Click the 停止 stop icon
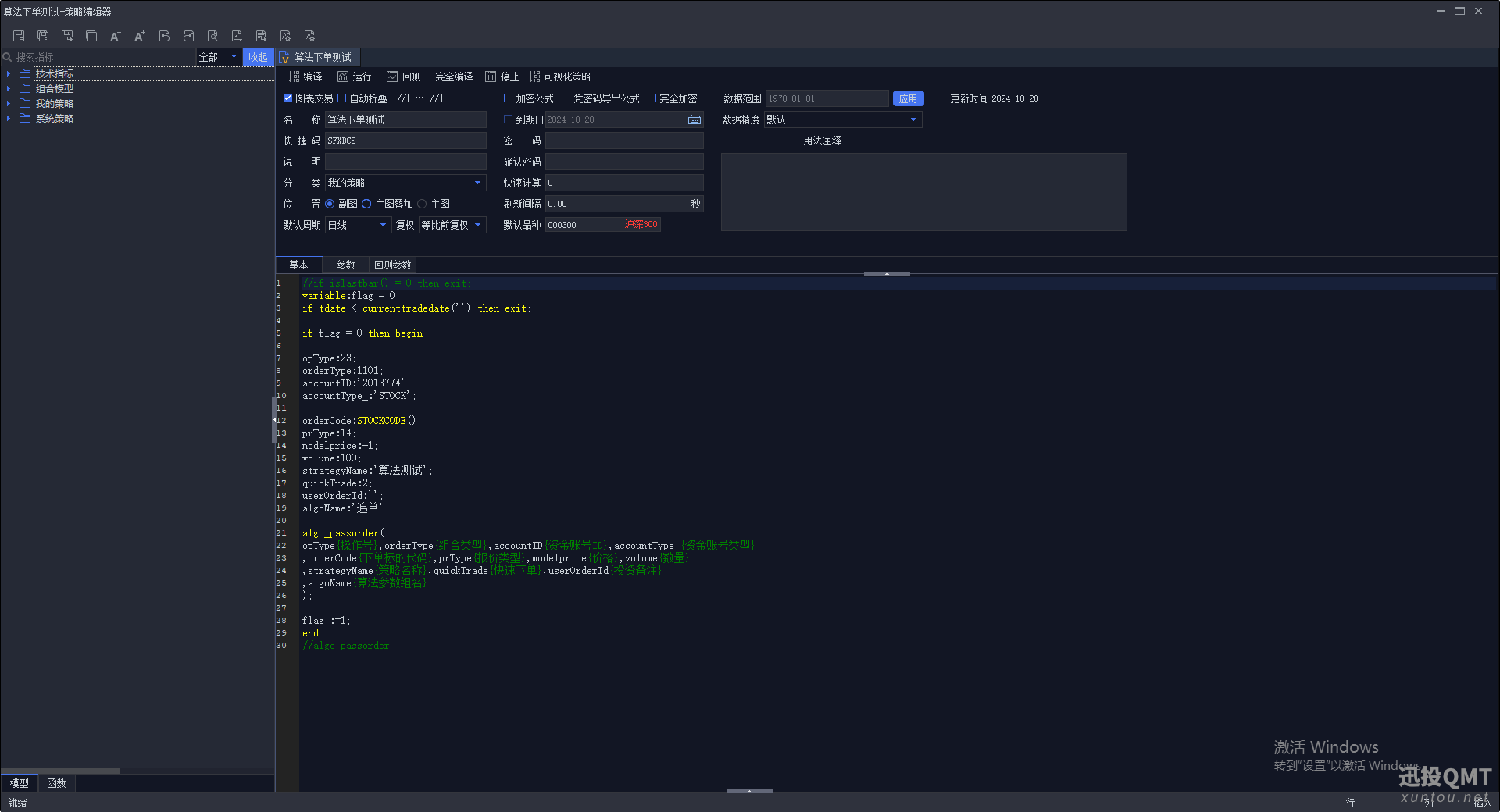The height and width of the screenshot is (812, 1500). coord(491,77)
